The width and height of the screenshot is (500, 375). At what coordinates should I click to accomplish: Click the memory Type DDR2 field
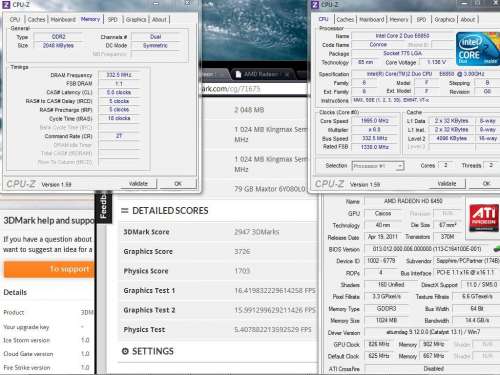tap(59, 37)
